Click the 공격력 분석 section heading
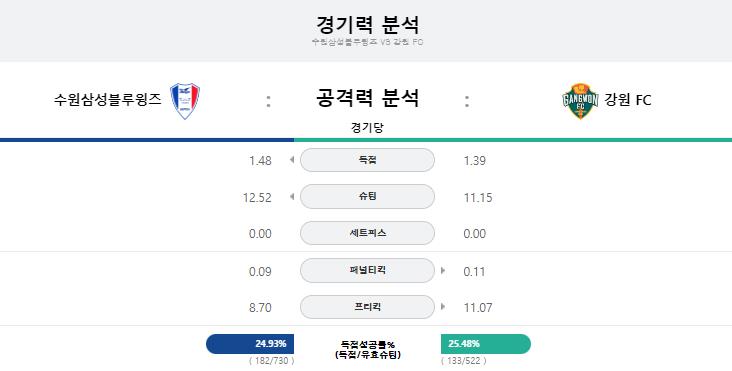 367,98
